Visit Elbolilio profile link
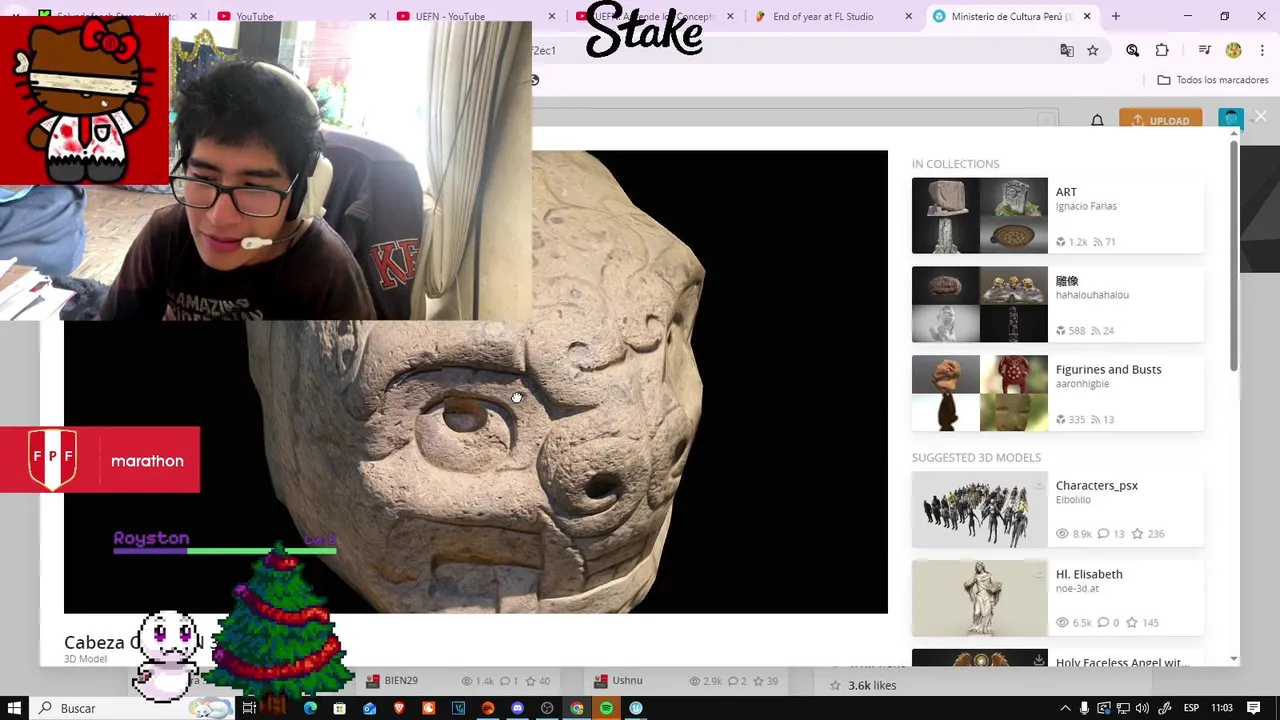Screen dimensions: 1280x720 [x=1073, y=500]
